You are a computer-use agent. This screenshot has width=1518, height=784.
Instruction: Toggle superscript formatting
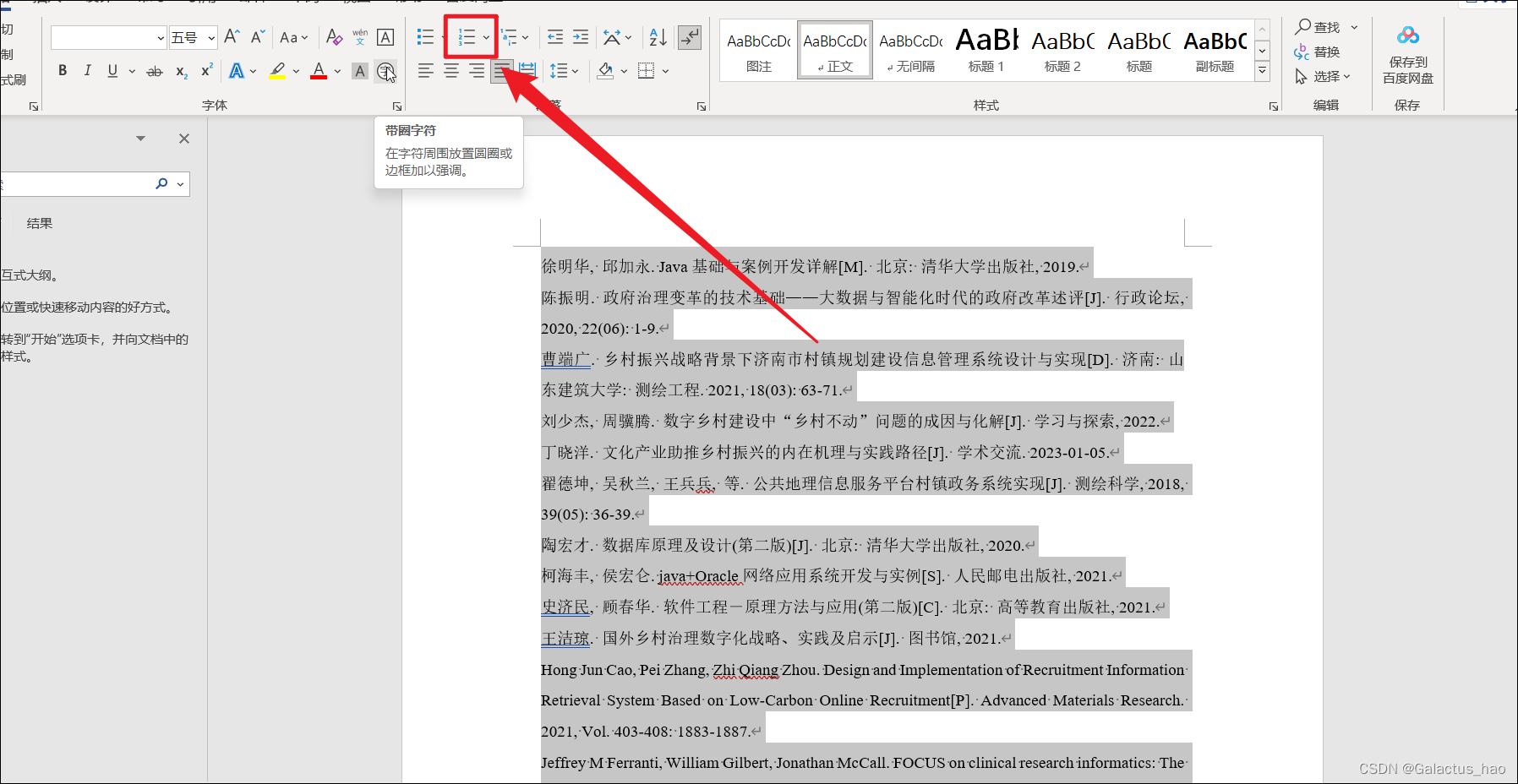pyautogui.click(x=206, y=71)
